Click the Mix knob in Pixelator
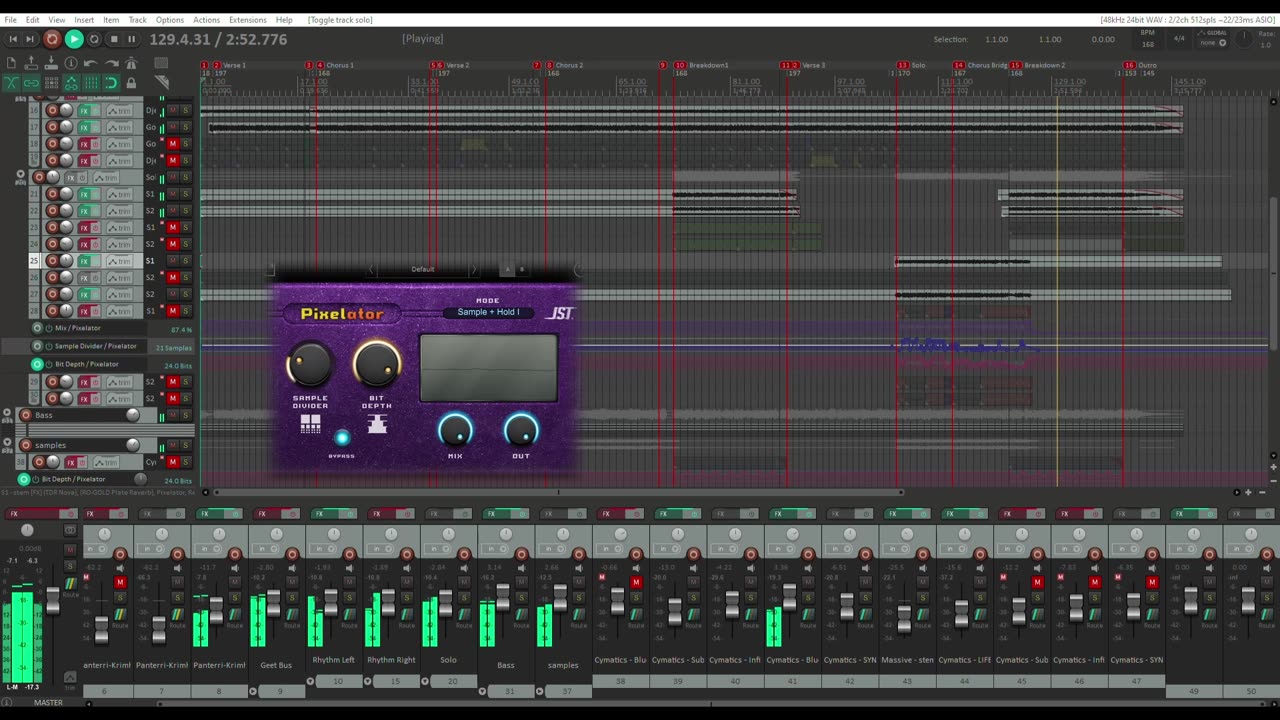1280x720 pixels. coord(455,431)
